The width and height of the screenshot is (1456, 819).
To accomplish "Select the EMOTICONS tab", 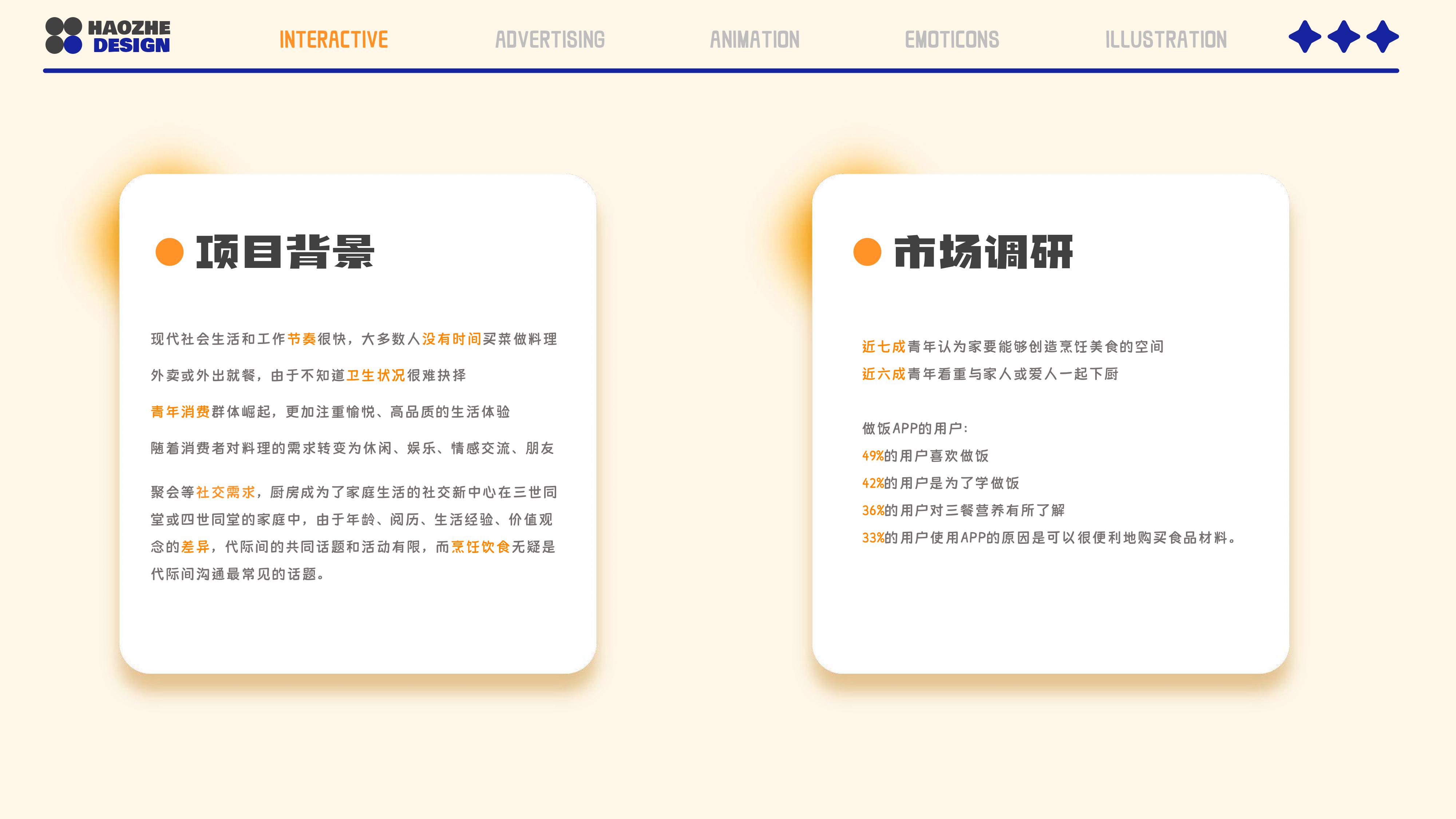I will pyautogui.click(x=952, y=40).
